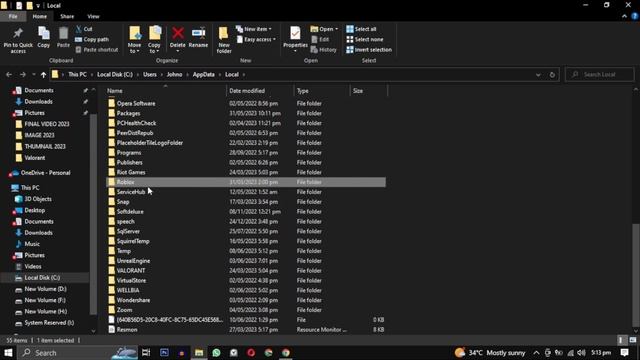Switch to the Home ribbon tab
Image resolution: width=640 pixels, height=360 pixels.
(x=40, y=16)
